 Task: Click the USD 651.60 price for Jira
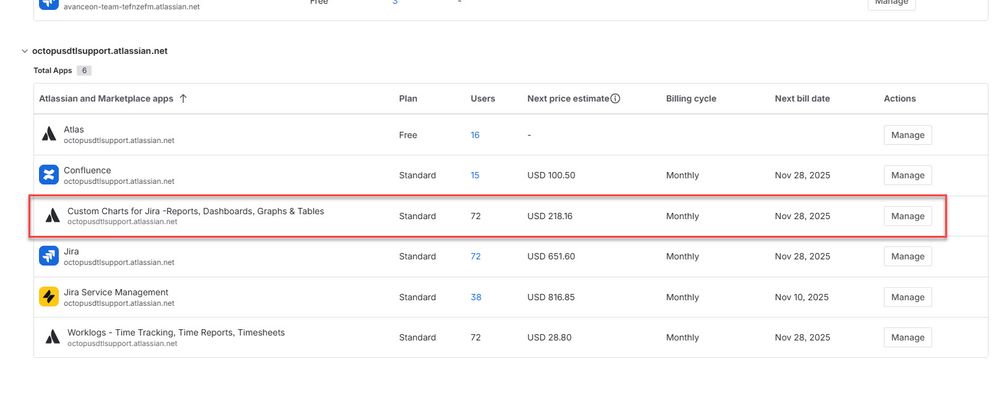pyautogui.click(x=551, y=257)
